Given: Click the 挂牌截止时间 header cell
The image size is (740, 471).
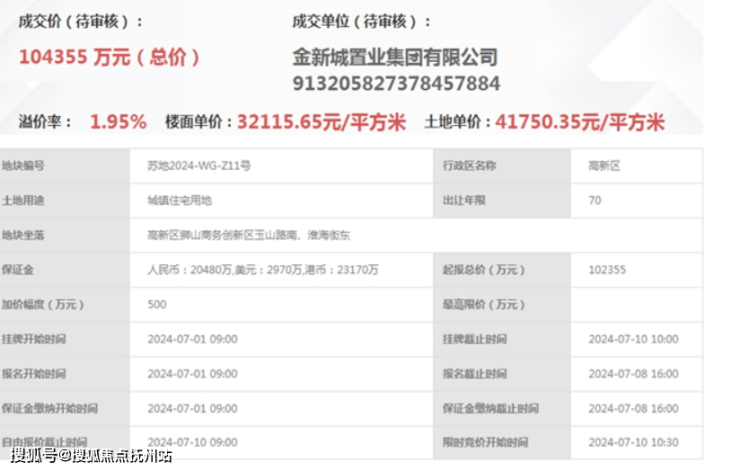Looking at the screenshot, I should pos(502,339).
